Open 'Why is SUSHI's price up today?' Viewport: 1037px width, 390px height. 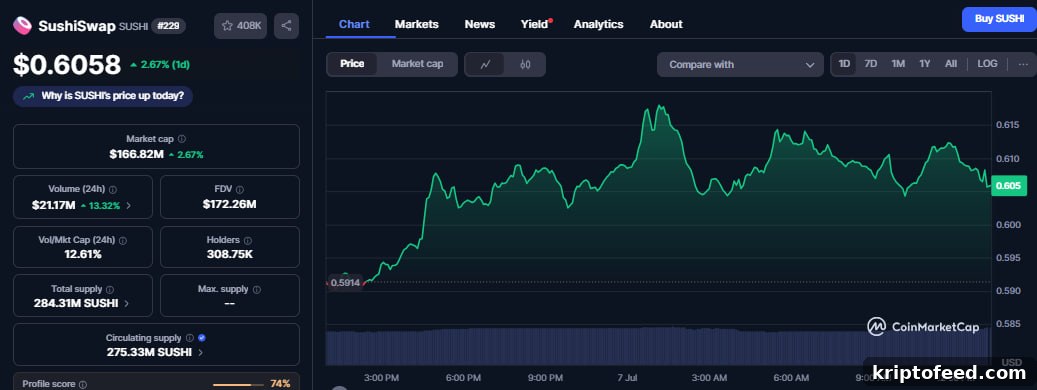(x=103, y=96)
